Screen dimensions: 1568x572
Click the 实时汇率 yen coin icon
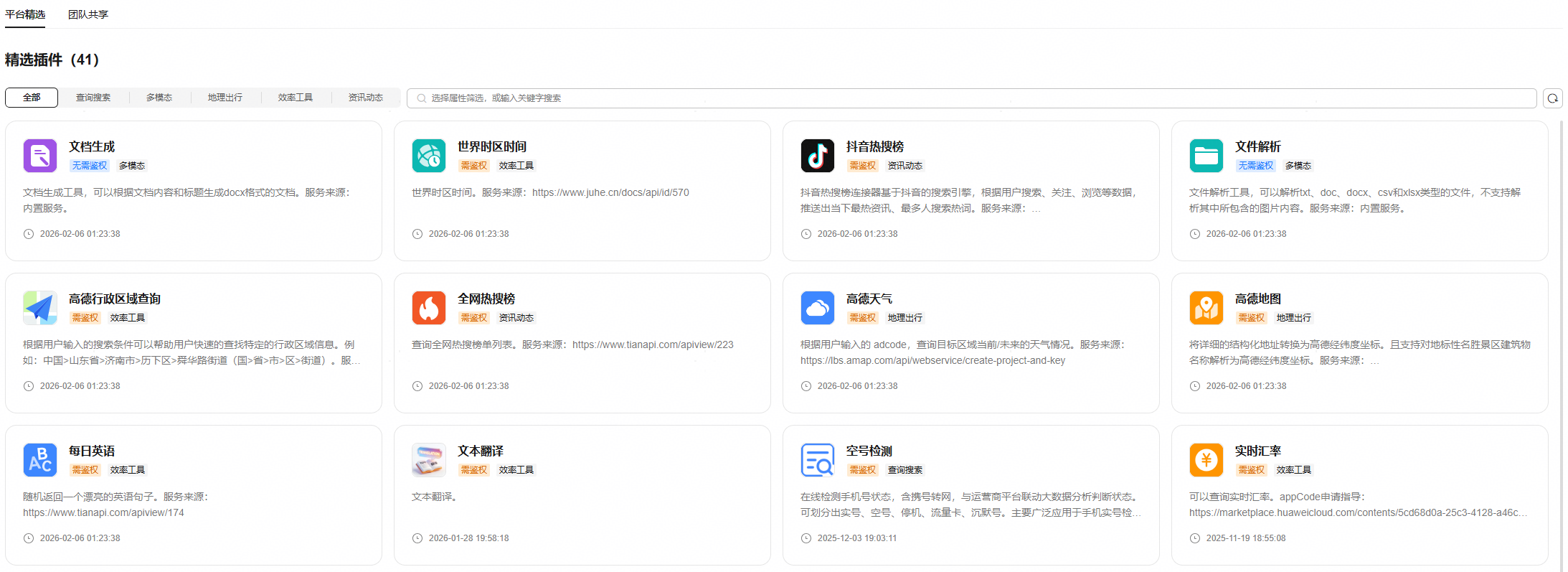coord(1206,460)
